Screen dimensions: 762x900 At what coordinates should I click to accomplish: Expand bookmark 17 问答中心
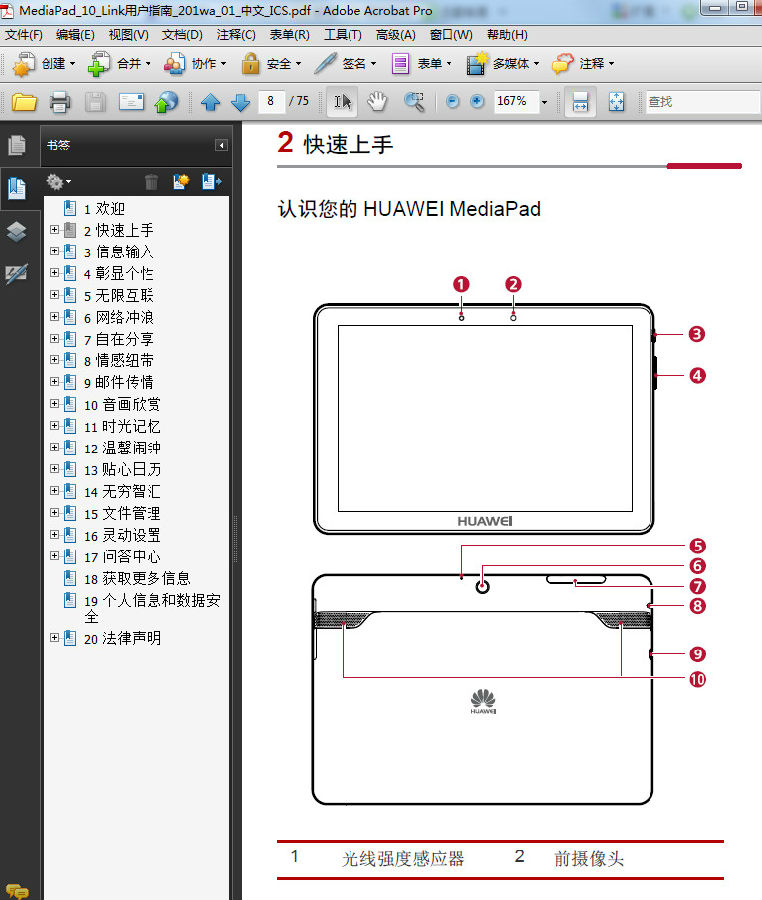(54, 556)
